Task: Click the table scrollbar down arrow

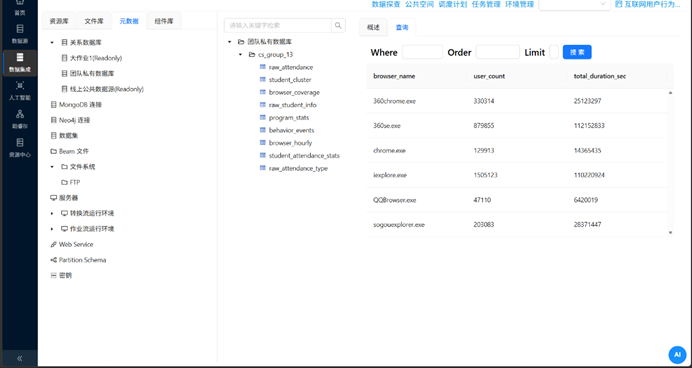Action: (x=670, y=233)
